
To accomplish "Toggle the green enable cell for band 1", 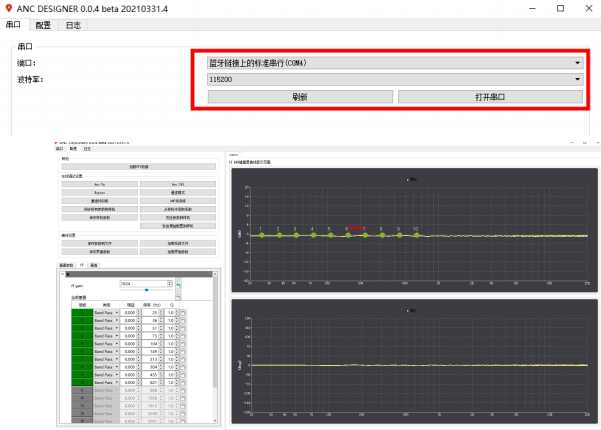I will (x=82, y=313).
